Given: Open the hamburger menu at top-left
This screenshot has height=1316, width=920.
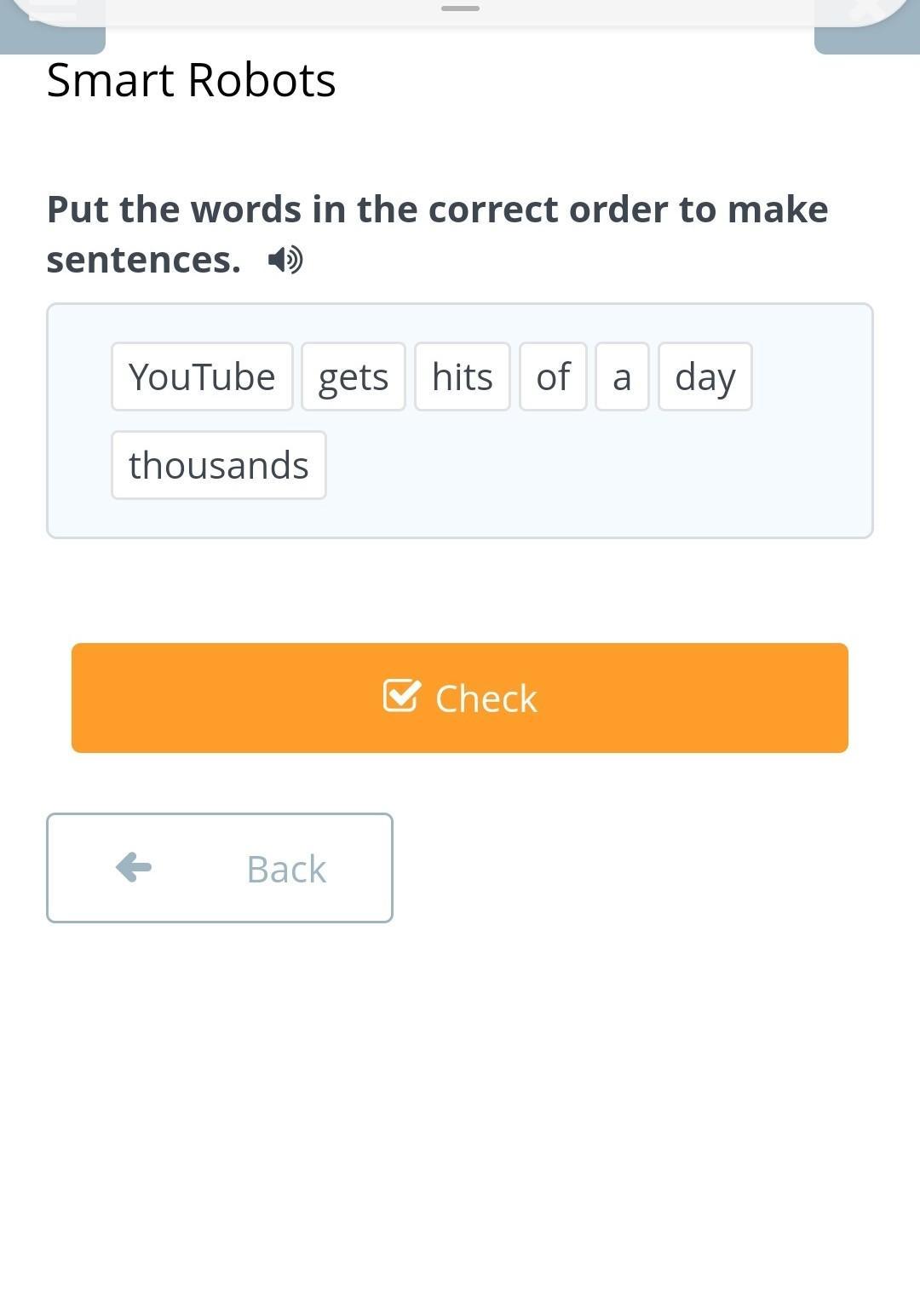Looking at the screenshot, I should click(53, 10).
